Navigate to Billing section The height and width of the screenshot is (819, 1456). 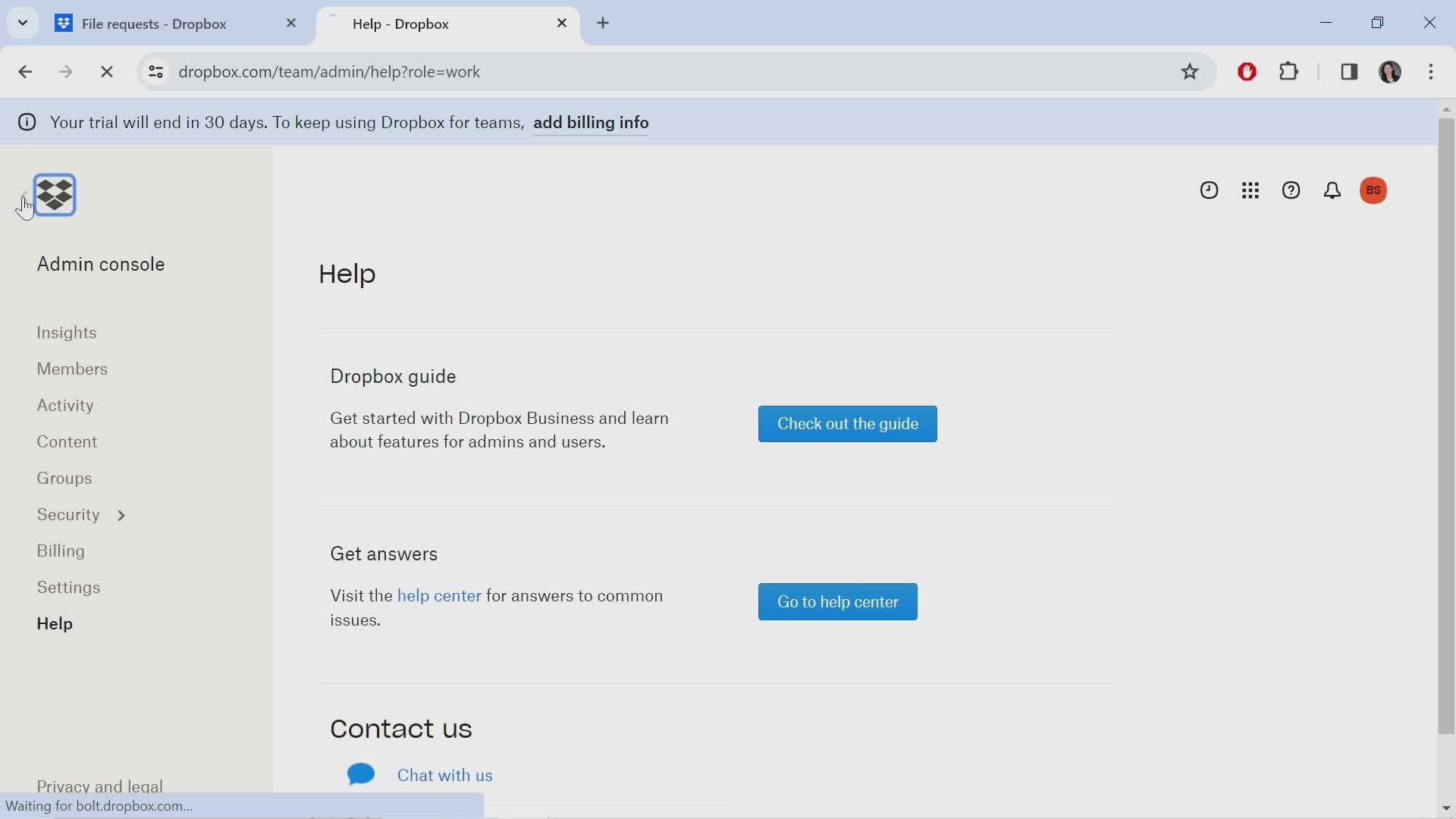click(60, 550)
